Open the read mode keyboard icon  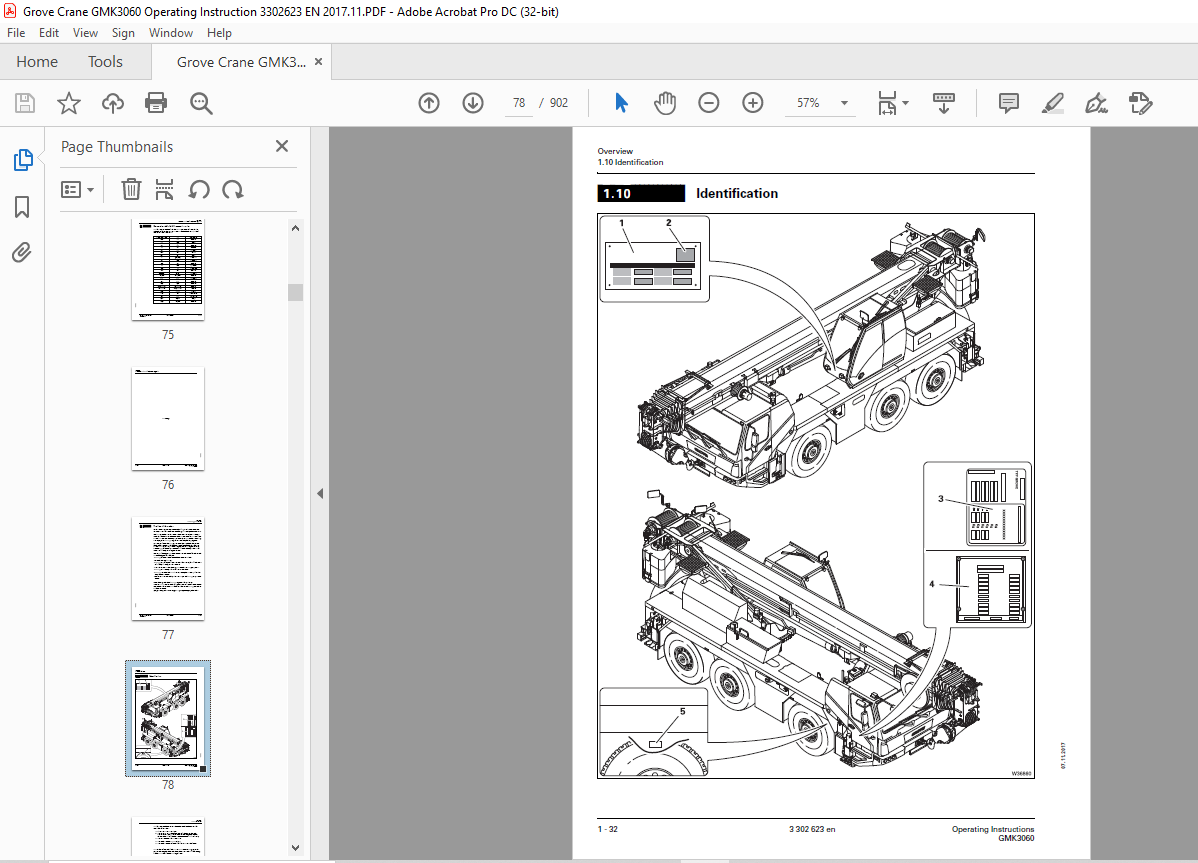point(944,103)
